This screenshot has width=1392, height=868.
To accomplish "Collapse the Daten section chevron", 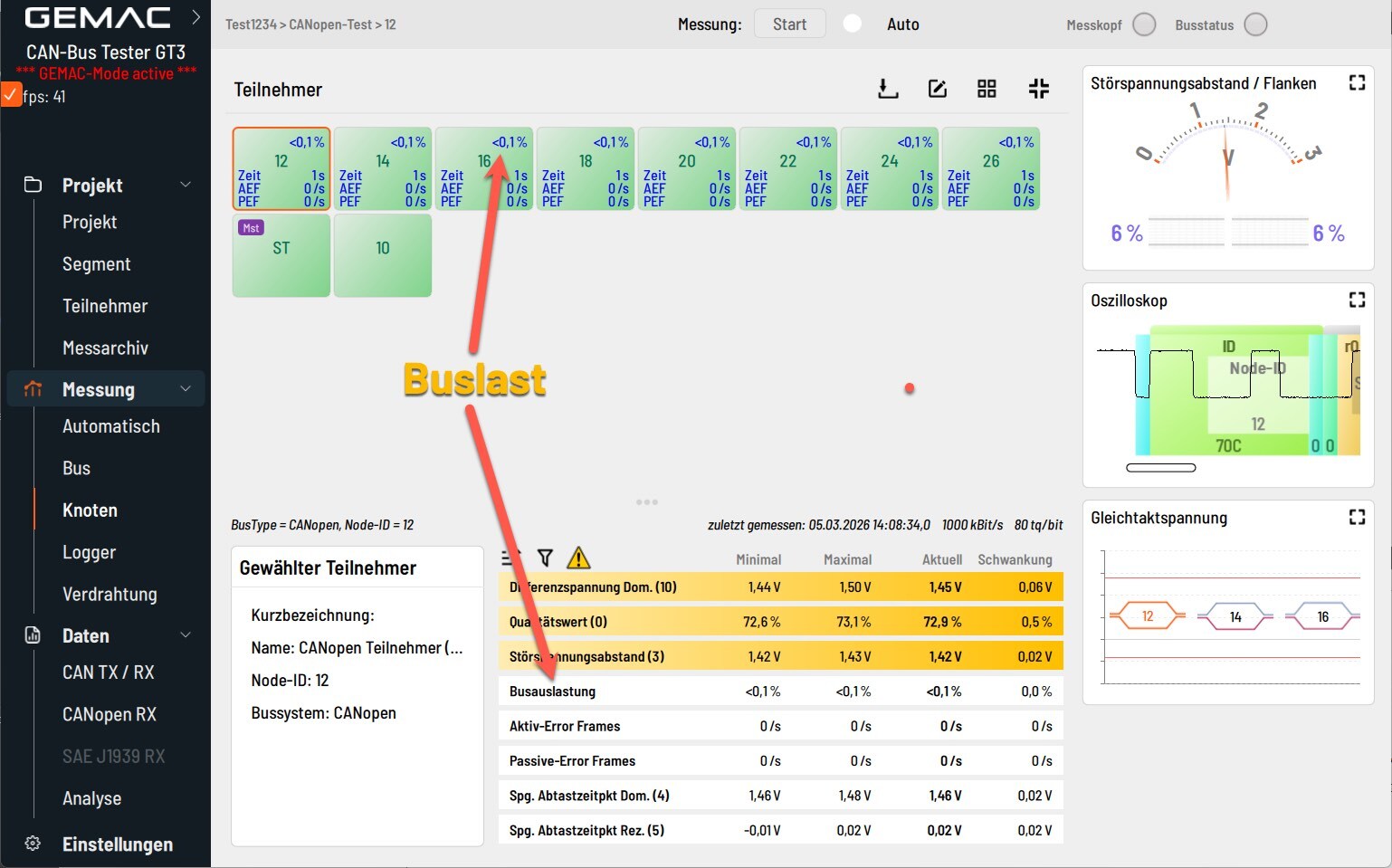I will point(186,635).
